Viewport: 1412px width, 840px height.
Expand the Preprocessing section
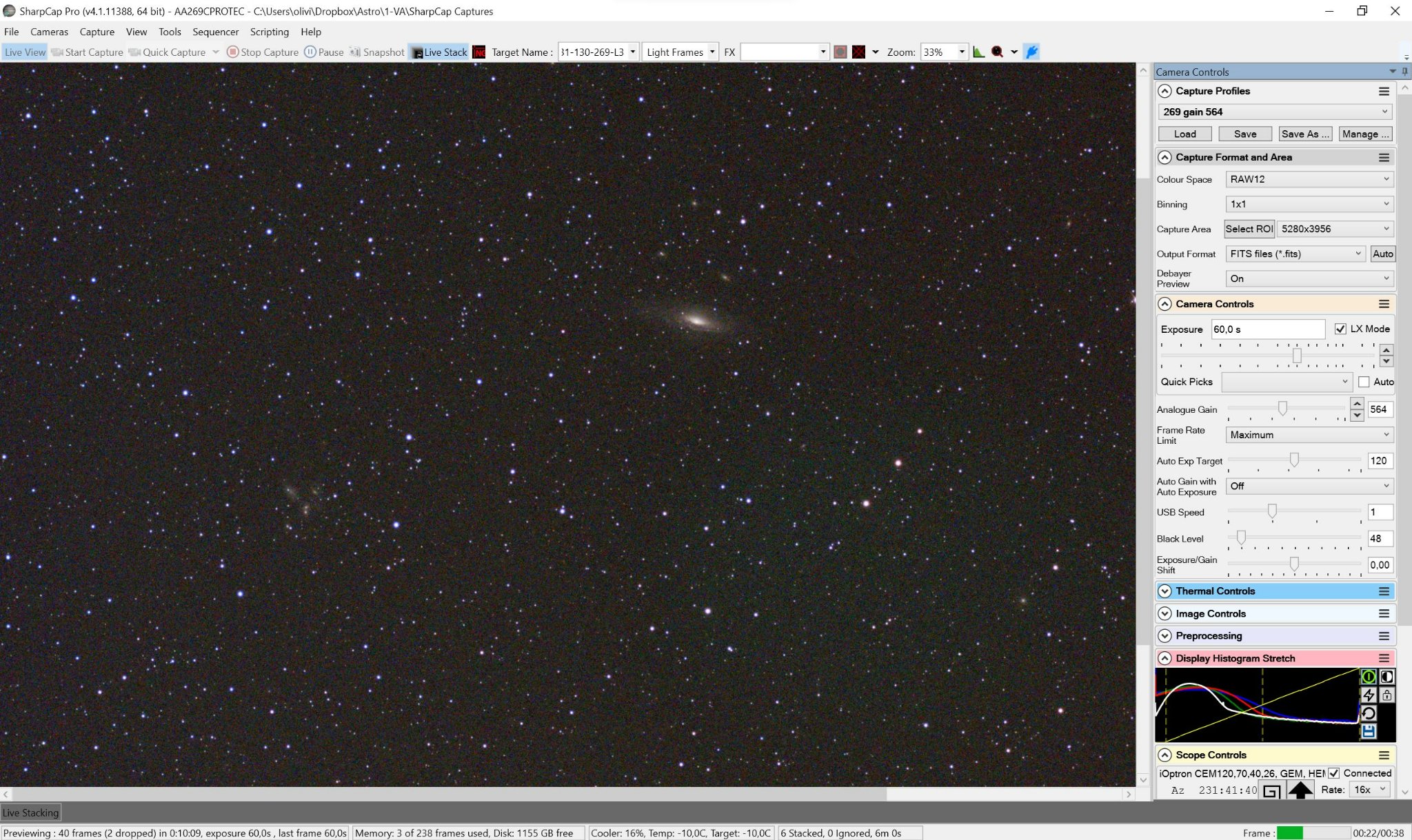(x=1164, y=636)
